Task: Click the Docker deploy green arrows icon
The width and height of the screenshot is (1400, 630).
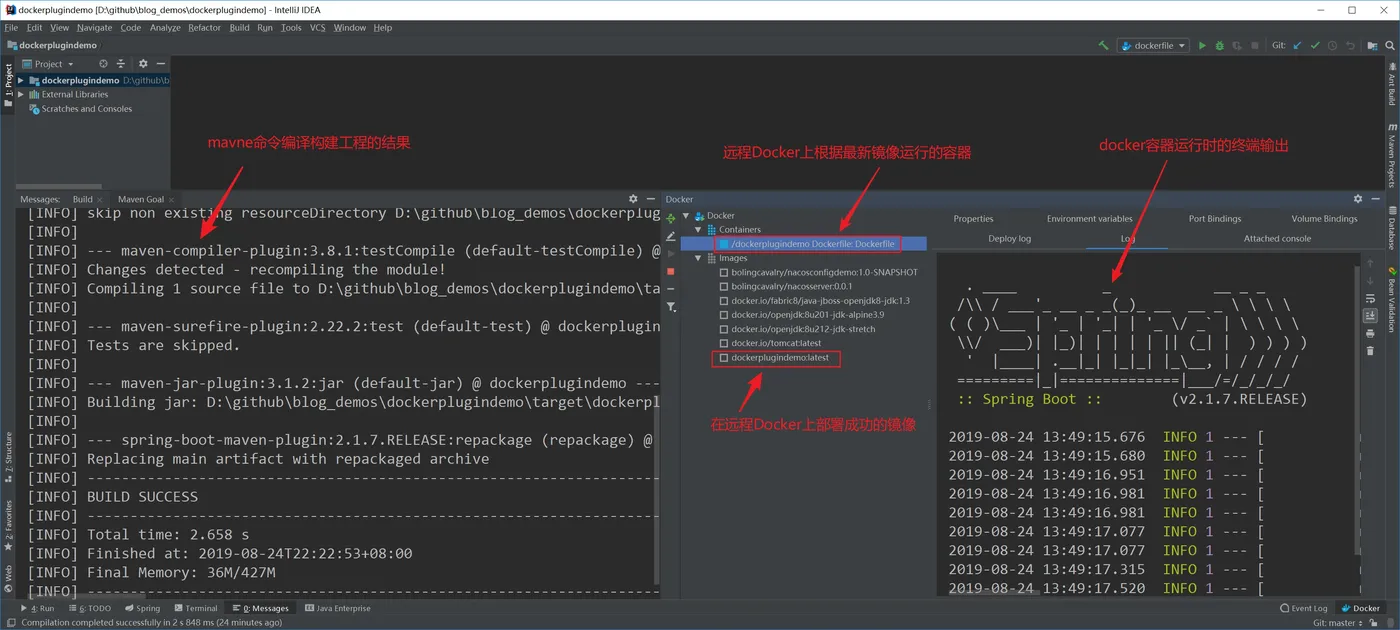Action: 671,218
